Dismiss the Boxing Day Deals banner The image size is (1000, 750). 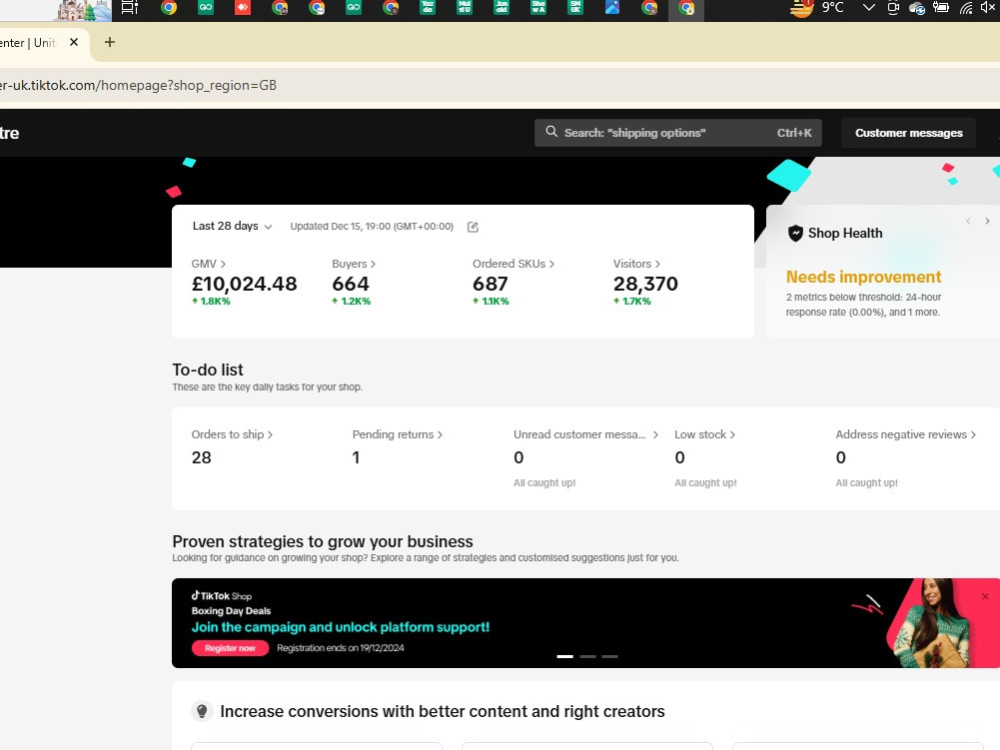point(985,597)
